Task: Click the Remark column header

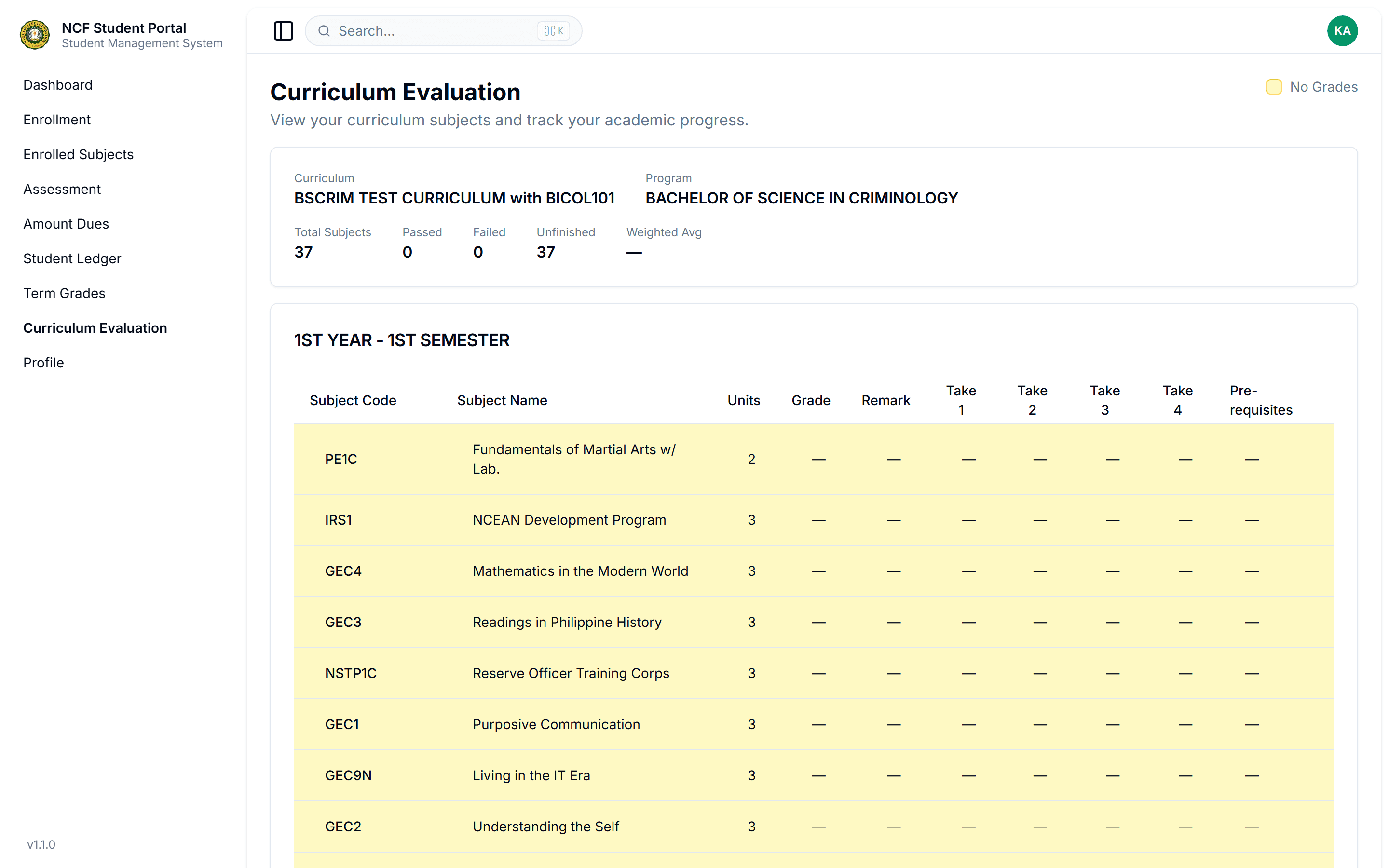Action: point(885,400)
